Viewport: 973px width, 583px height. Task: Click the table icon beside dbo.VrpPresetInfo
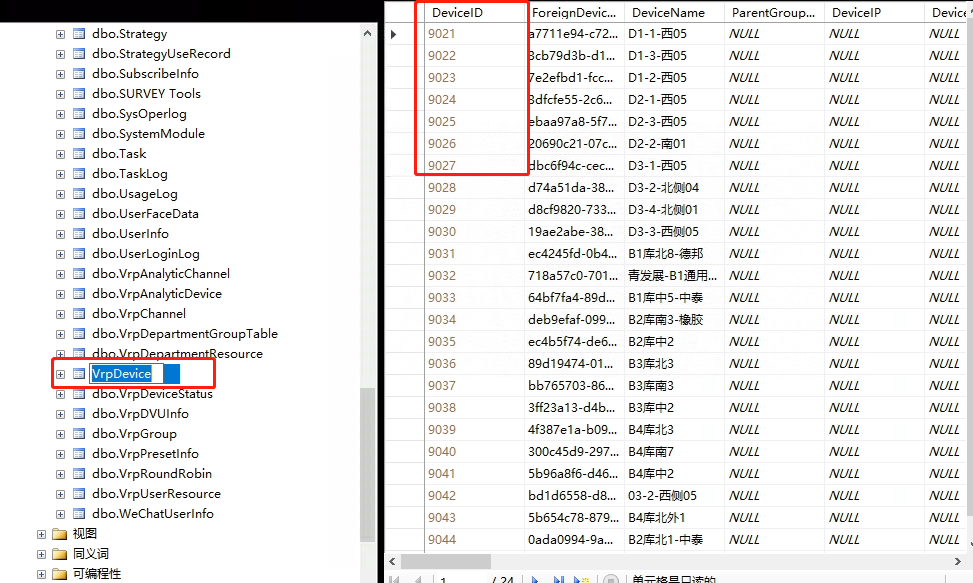click(79, 454)
